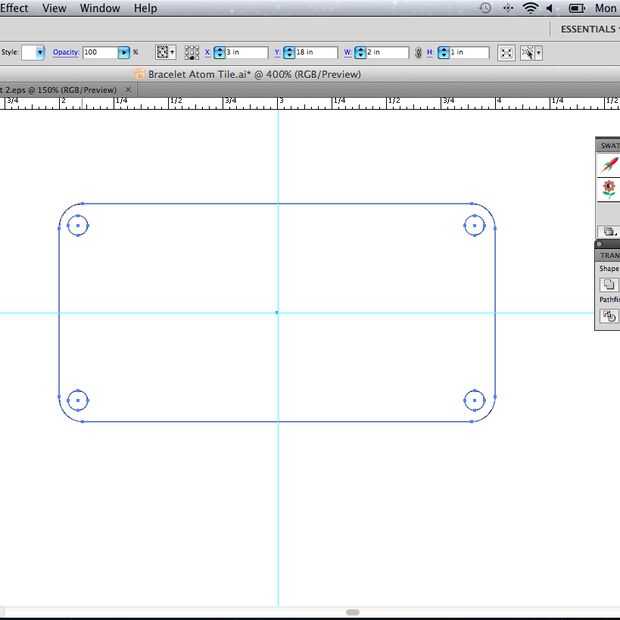The width and height of the screenshot is (620, 620).
Task: Click the X label link
Action: pos(207,52)
